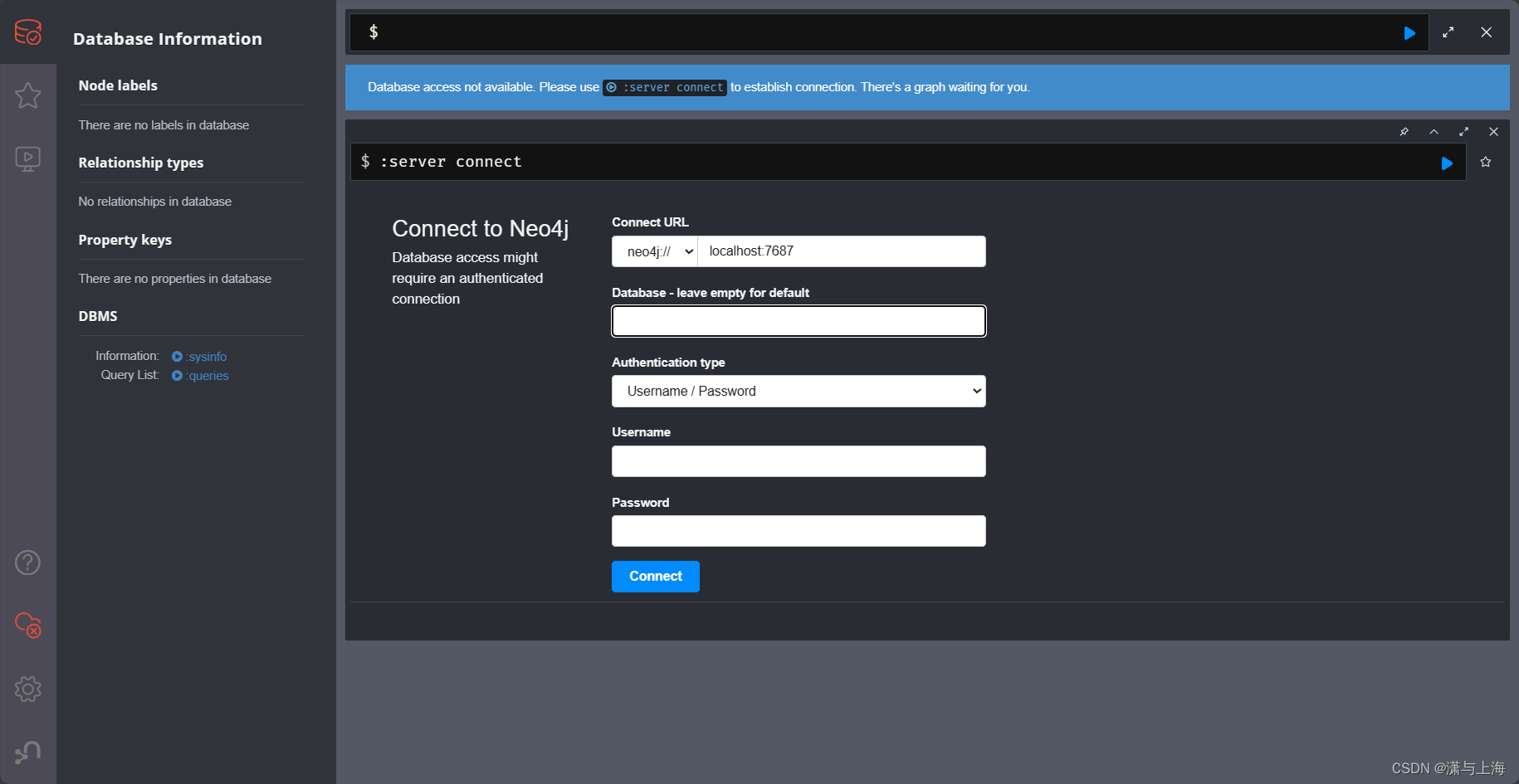
Task: Focus the Database name input field
Action: 799,321
